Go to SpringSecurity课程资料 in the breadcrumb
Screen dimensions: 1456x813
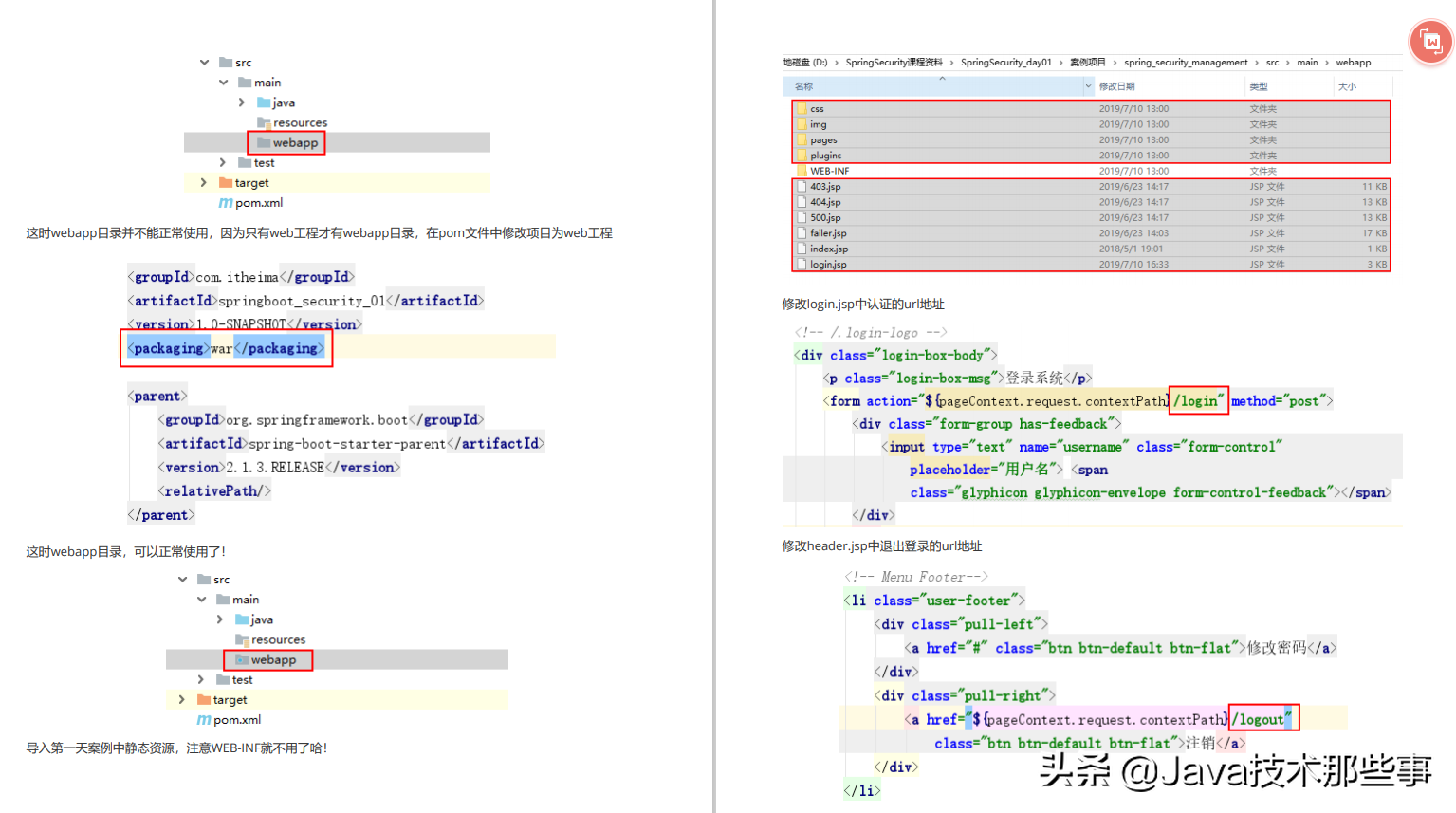894,63
